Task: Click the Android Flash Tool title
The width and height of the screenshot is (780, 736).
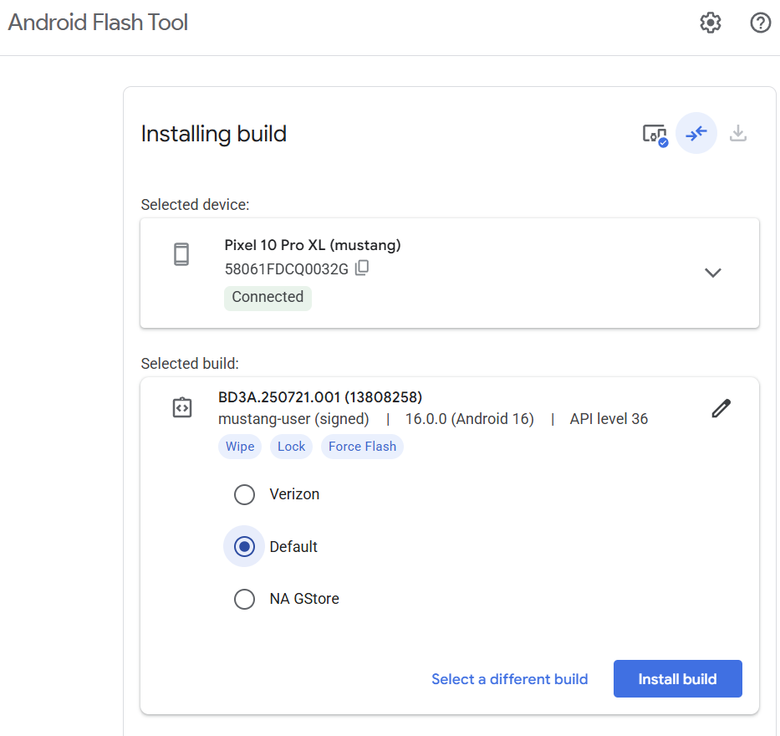Action: (x=98, y=22)
